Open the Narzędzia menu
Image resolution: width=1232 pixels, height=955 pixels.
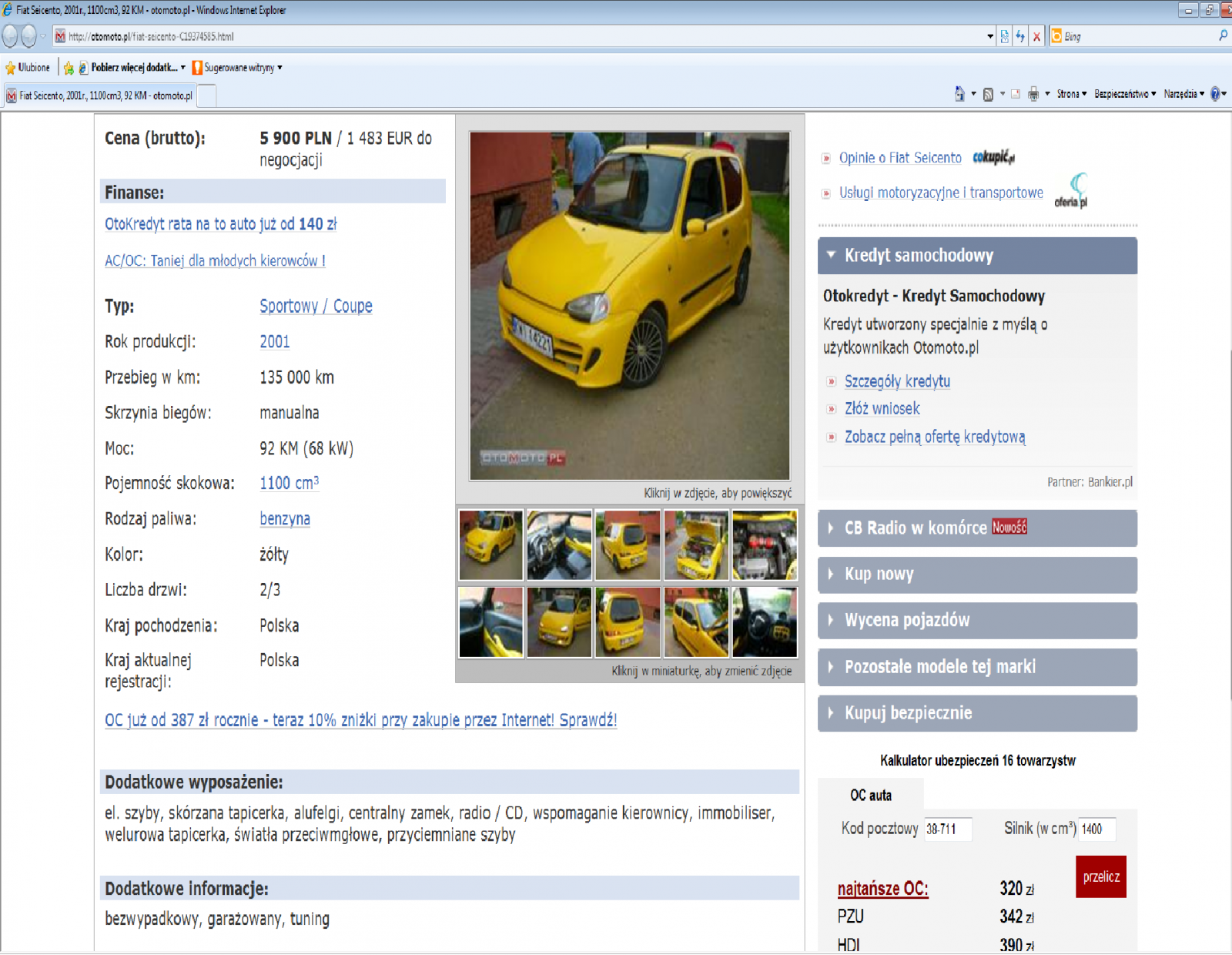(1183, 94)
